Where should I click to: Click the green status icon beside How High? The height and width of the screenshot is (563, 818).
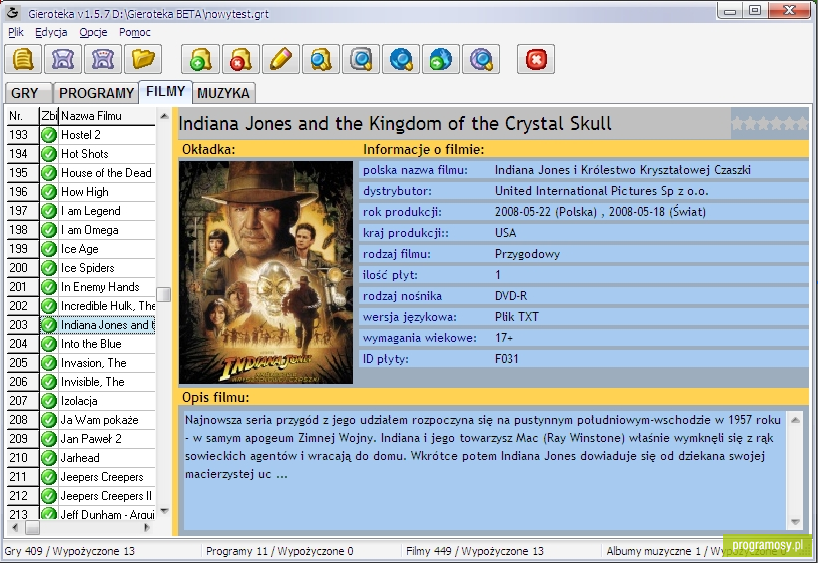click(x=49, y=192)
